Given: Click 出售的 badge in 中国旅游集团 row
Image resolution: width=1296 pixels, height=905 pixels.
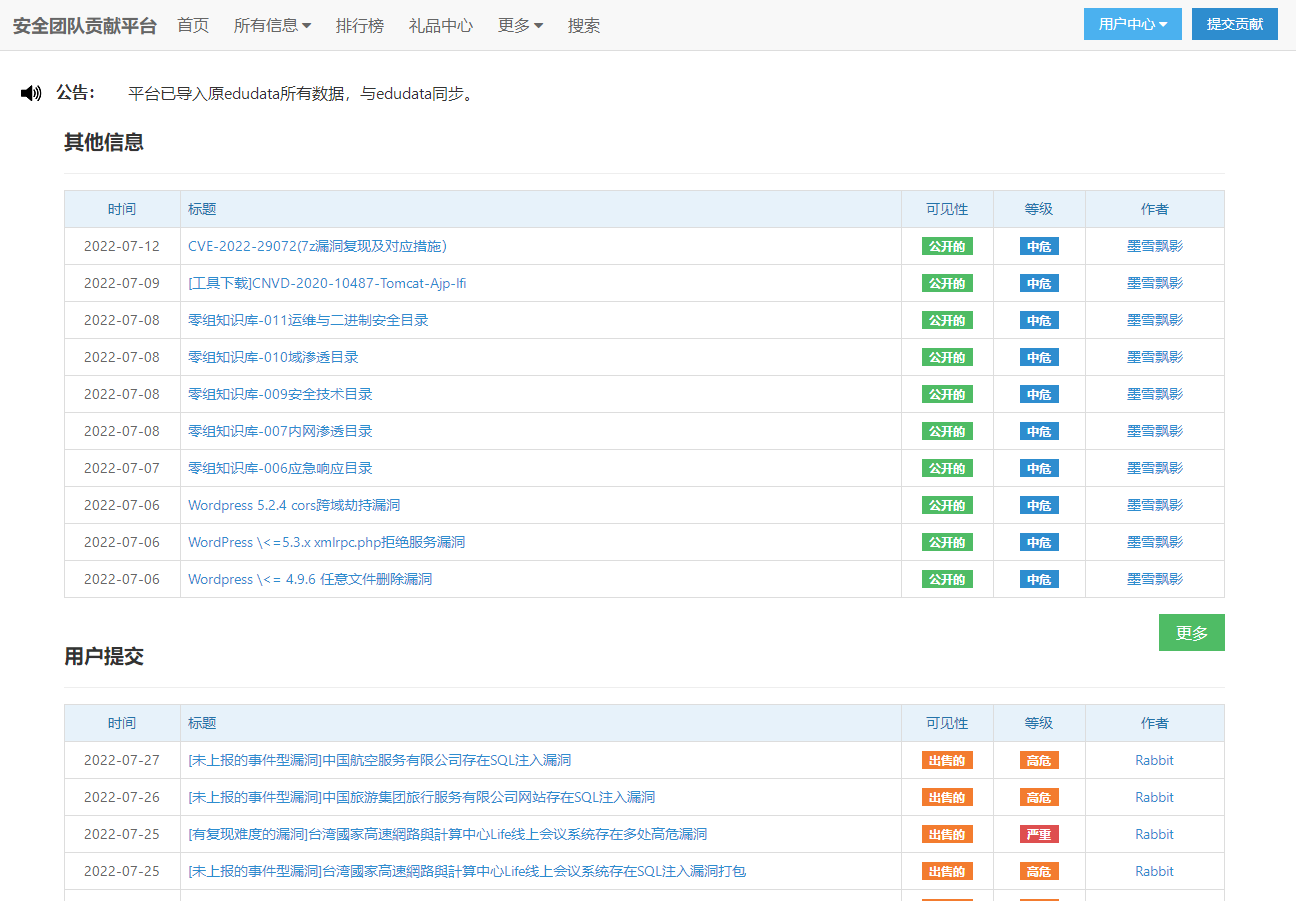Looking at the screenshot, I should pyautogui.click(x=947, y=797).
